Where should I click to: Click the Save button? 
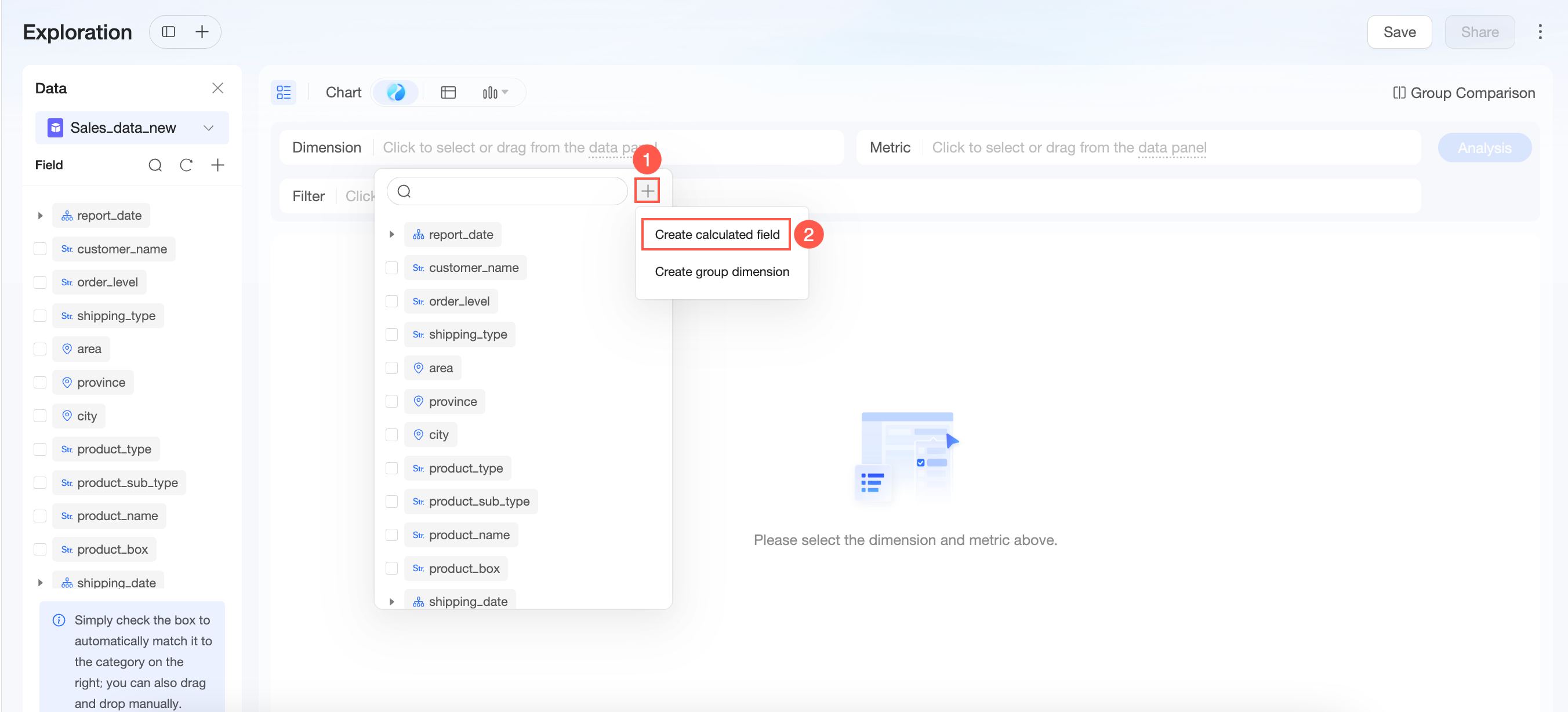tap(1399, 32)
